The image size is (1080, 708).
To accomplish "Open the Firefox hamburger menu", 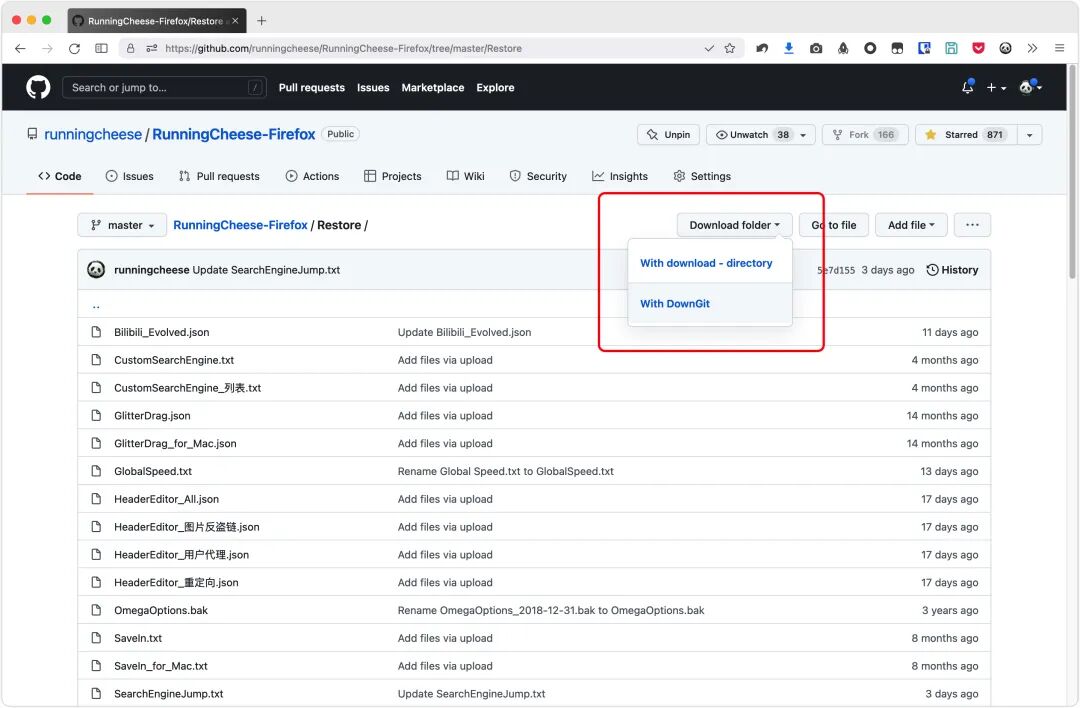I will 1059,48.
